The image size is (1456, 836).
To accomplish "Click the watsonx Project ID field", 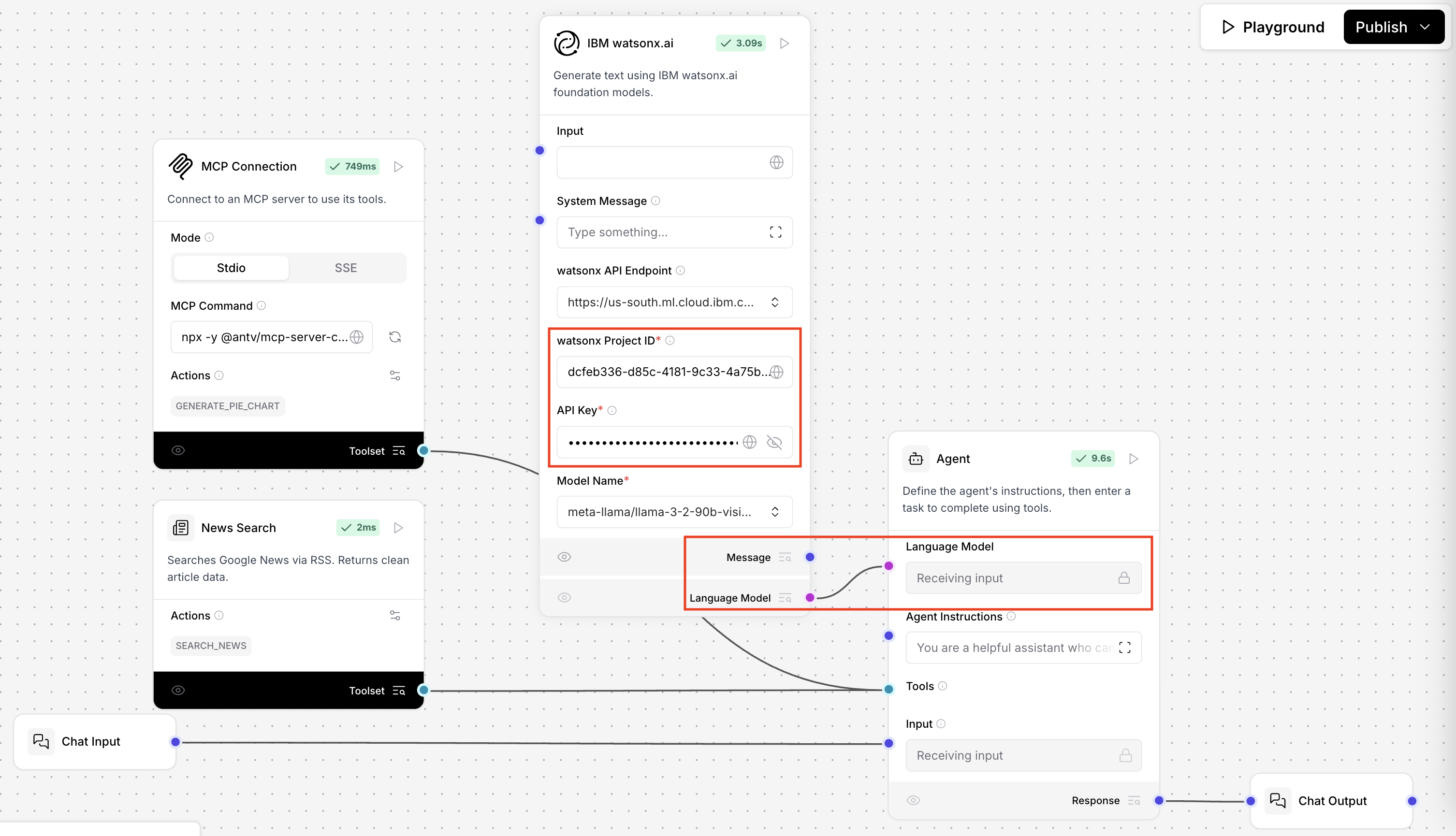I will click(674, 372).
